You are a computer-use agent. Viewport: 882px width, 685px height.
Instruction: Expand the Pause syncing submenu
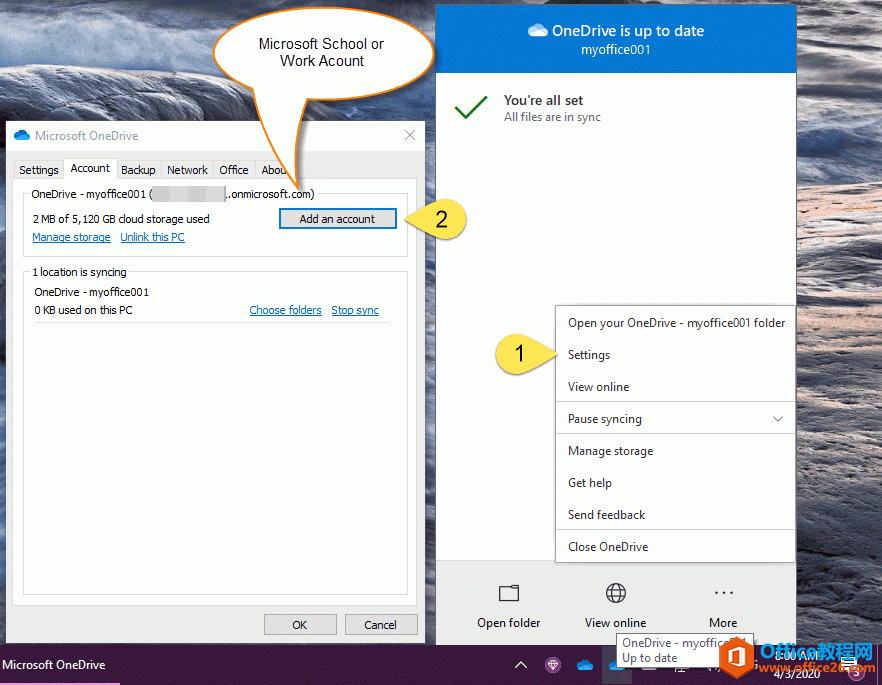777,418
